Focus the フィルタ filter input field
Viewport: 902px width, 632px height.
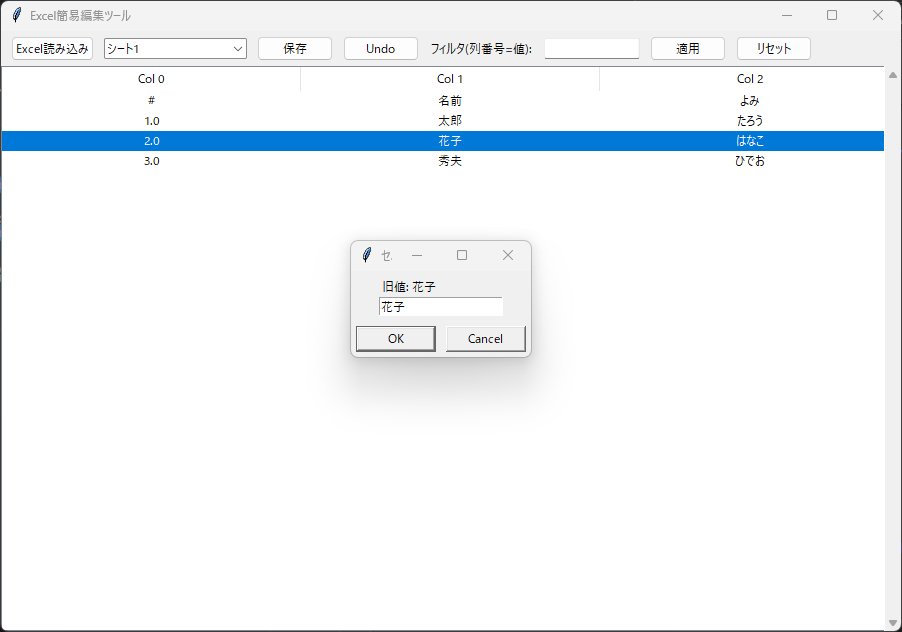pyautogui.click(x=592, y=48)
